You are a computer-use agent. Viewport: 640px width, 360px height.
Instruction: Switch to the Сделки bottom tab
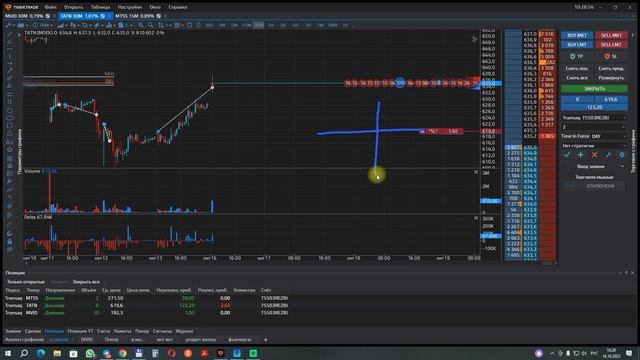point(33,331)
